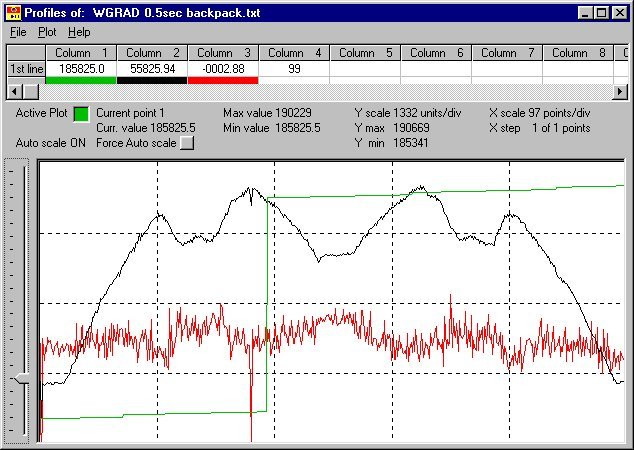Select the cell with value 99
634x450 pixels.
point(294,68)
